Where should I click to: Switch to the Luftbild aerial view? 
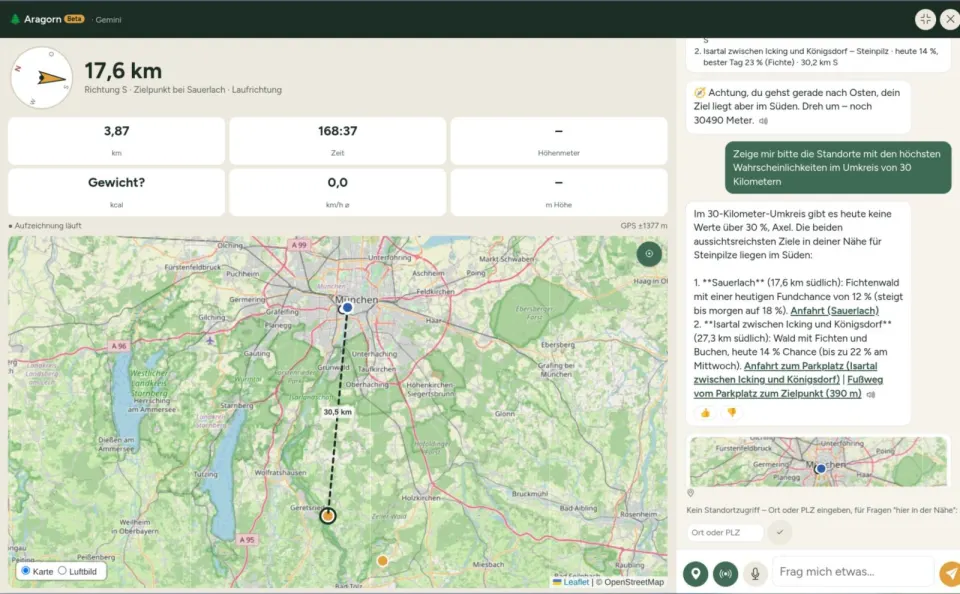[x=62, y=571]
